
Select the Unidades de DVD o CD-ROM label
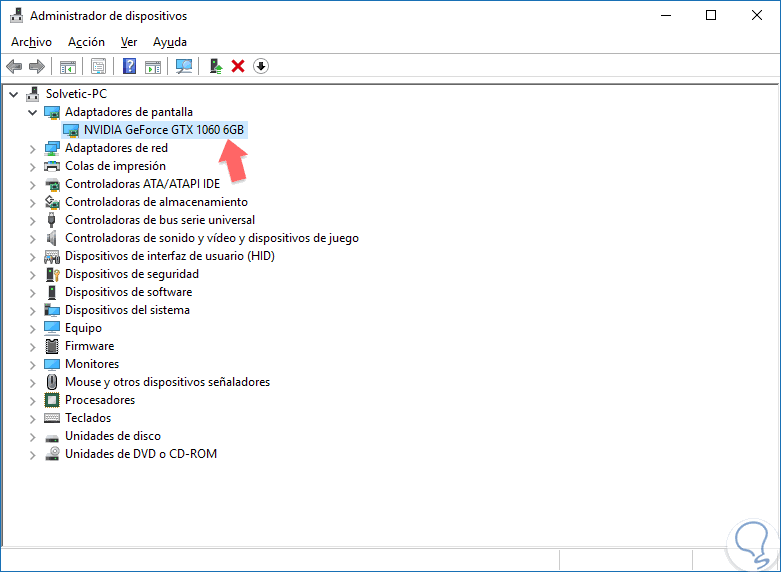pyautogui.click(x=141, y=453)
